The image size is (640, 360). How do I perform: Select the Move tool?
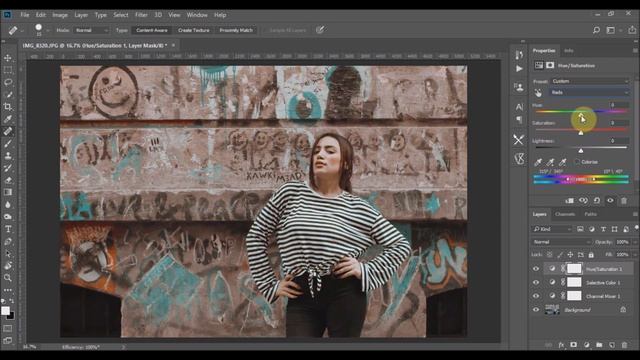click(8, 58)
